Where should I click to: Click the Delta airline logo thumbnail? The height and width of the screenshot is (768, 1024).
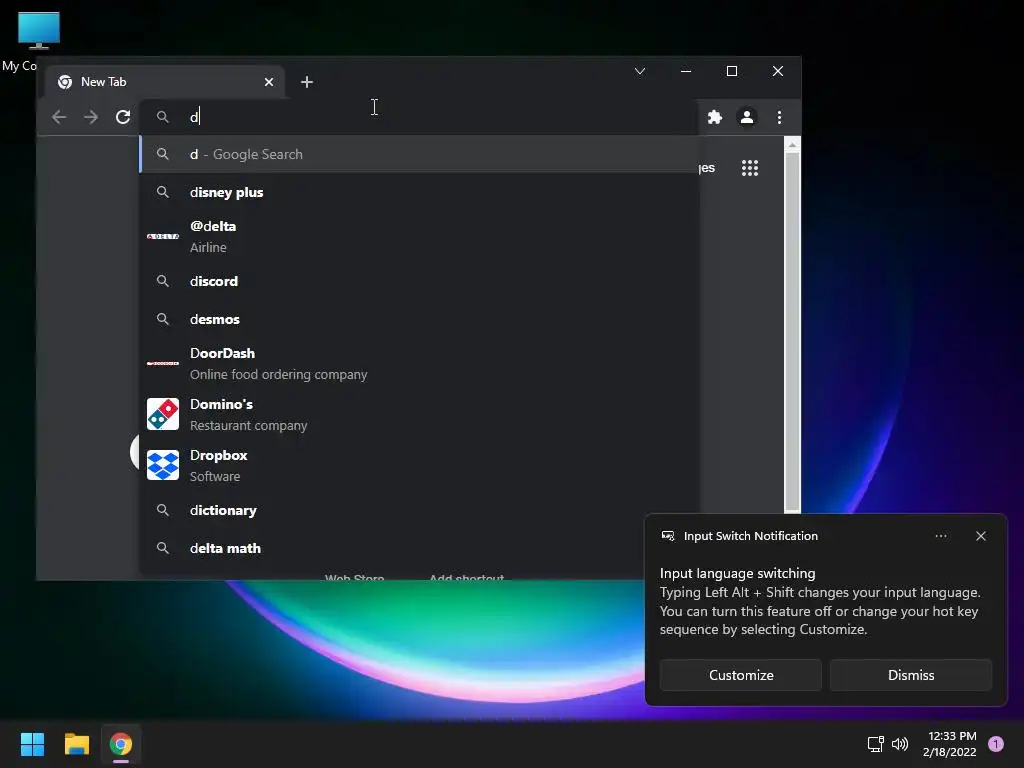(x=163, y=236)
